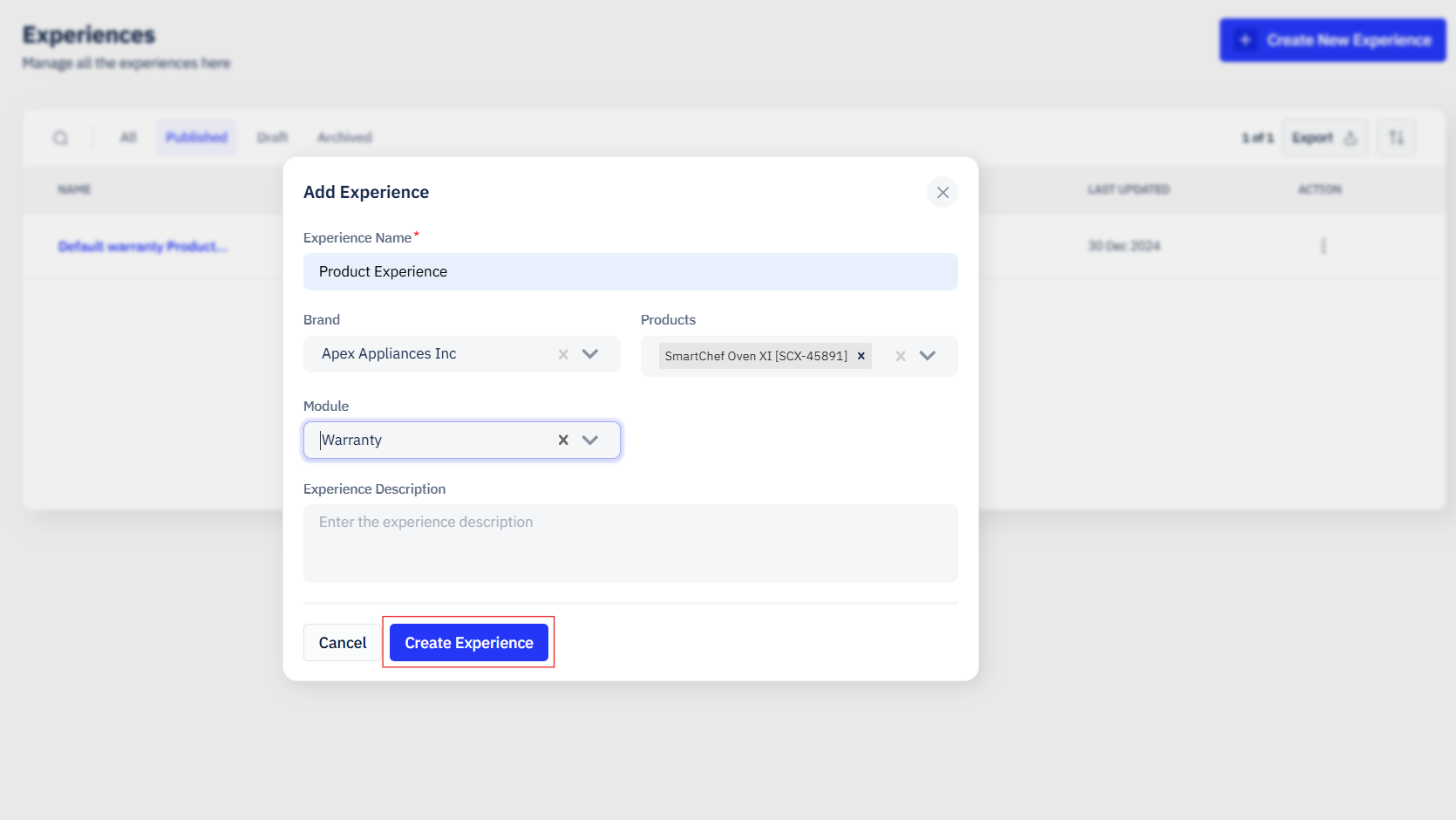1456x820 pixels.
Task: Switch to the Archived tab
Action: [x=344, y=137]
